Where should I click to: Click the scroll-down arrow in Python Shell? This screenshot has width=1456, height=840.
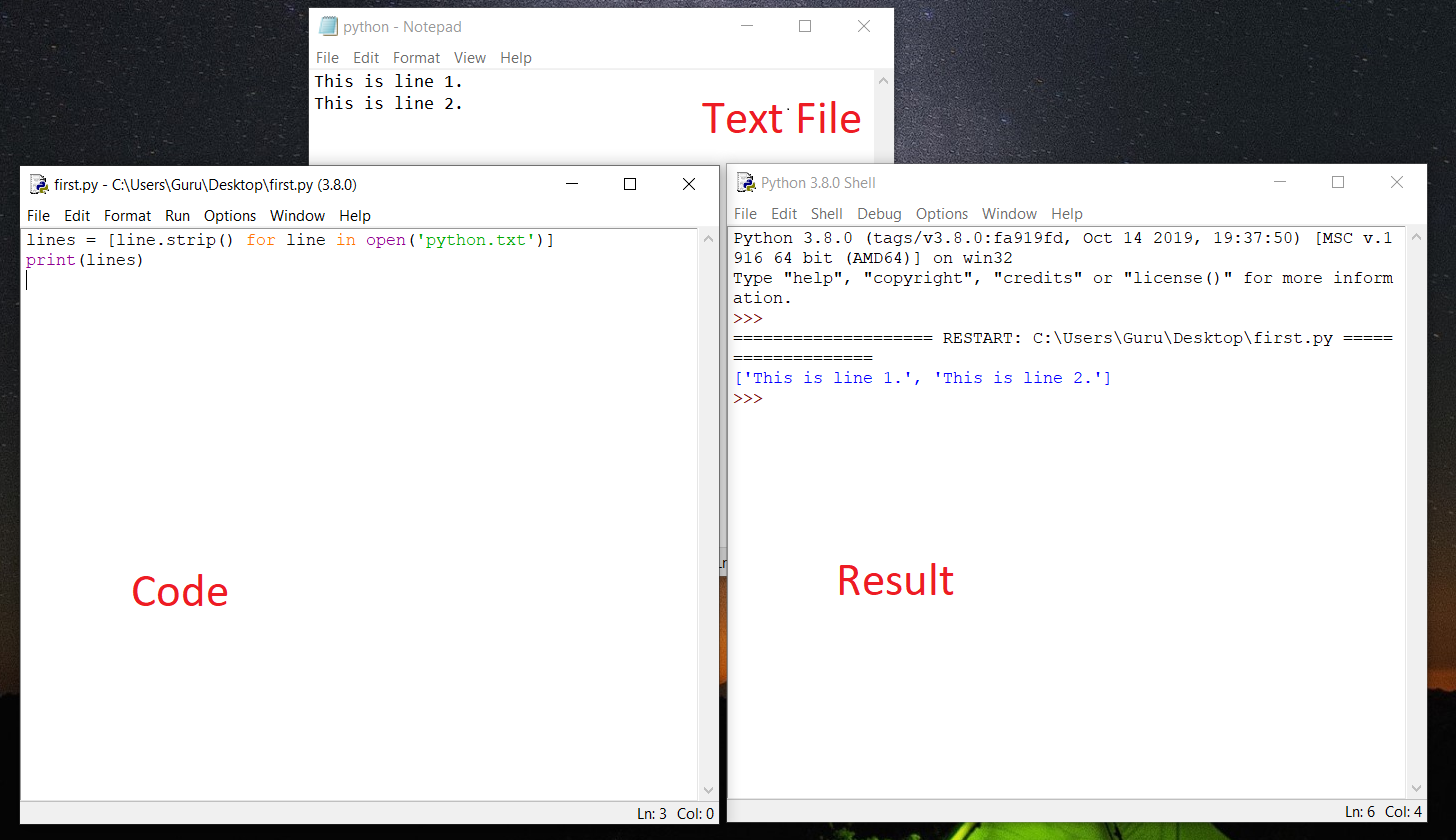[1416, 787]
